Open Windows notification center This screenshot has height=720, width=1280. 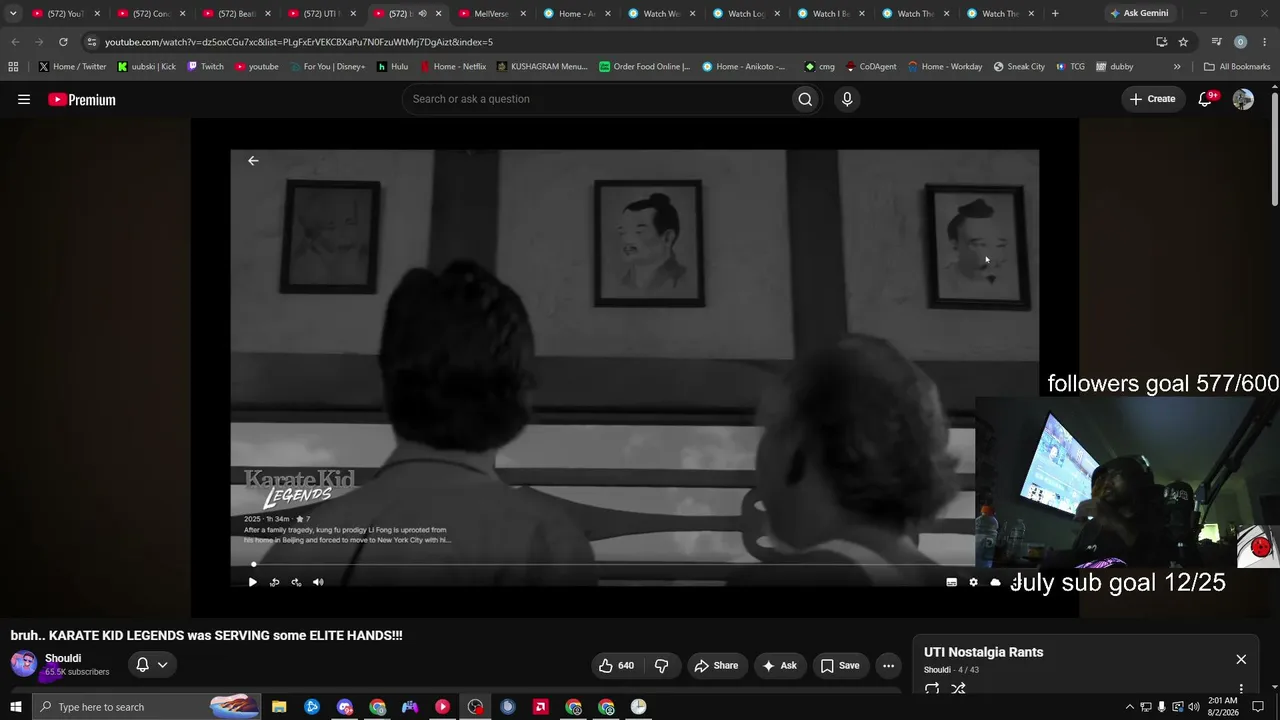(1258, 707)
